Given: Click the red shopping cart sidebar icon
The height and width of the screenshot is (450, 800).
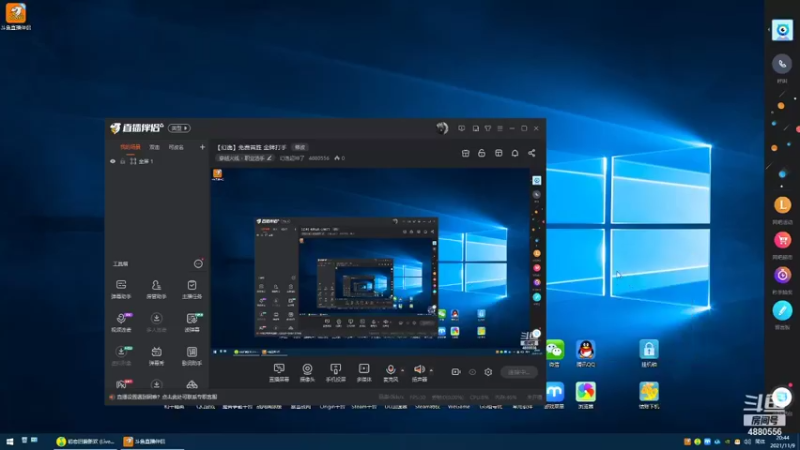Looking at the screenshot, I should click(x=782, y=240).
